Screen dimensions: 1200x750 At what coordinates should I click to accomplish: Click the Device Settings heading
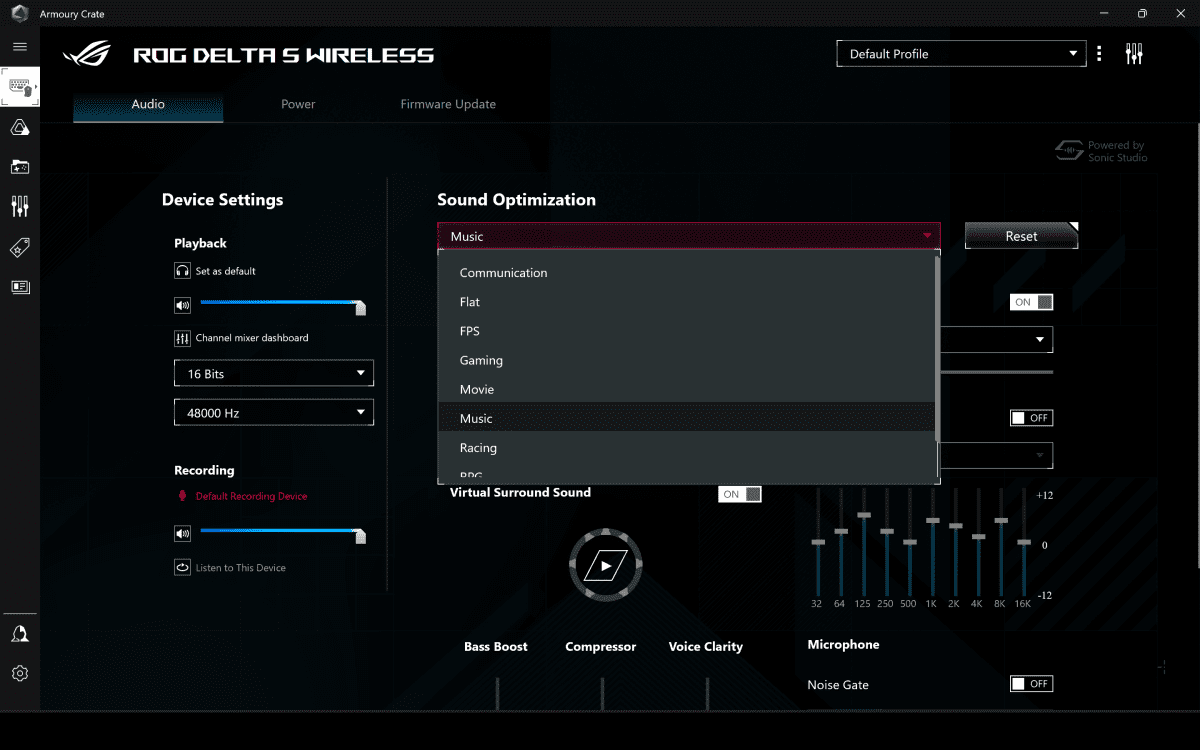pos(223,200)
